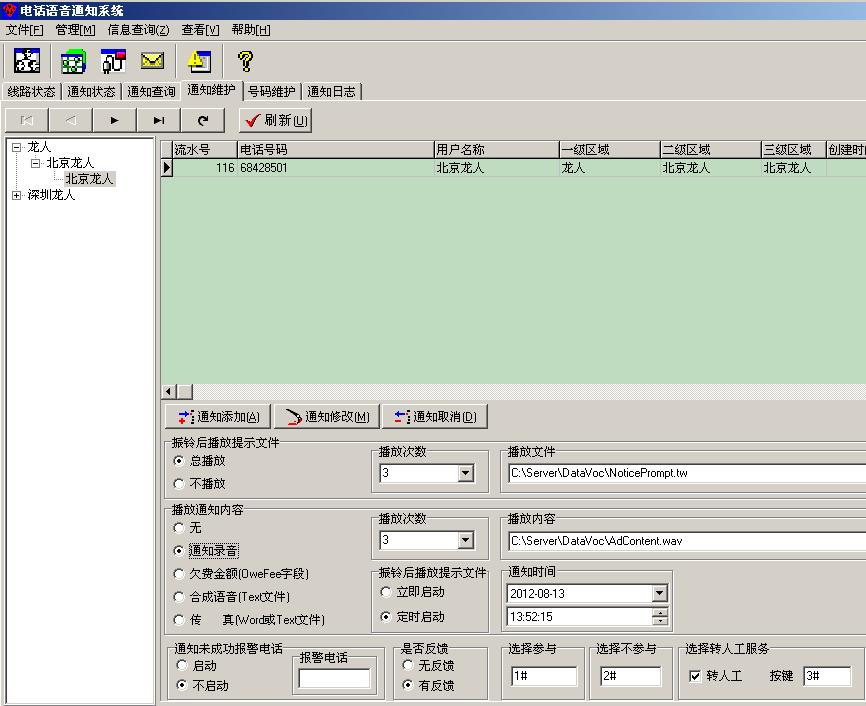This screenshot has width=866, height=706.
Task: Click the first toolbar icon with black-white figures
Action: click(27, 61)
